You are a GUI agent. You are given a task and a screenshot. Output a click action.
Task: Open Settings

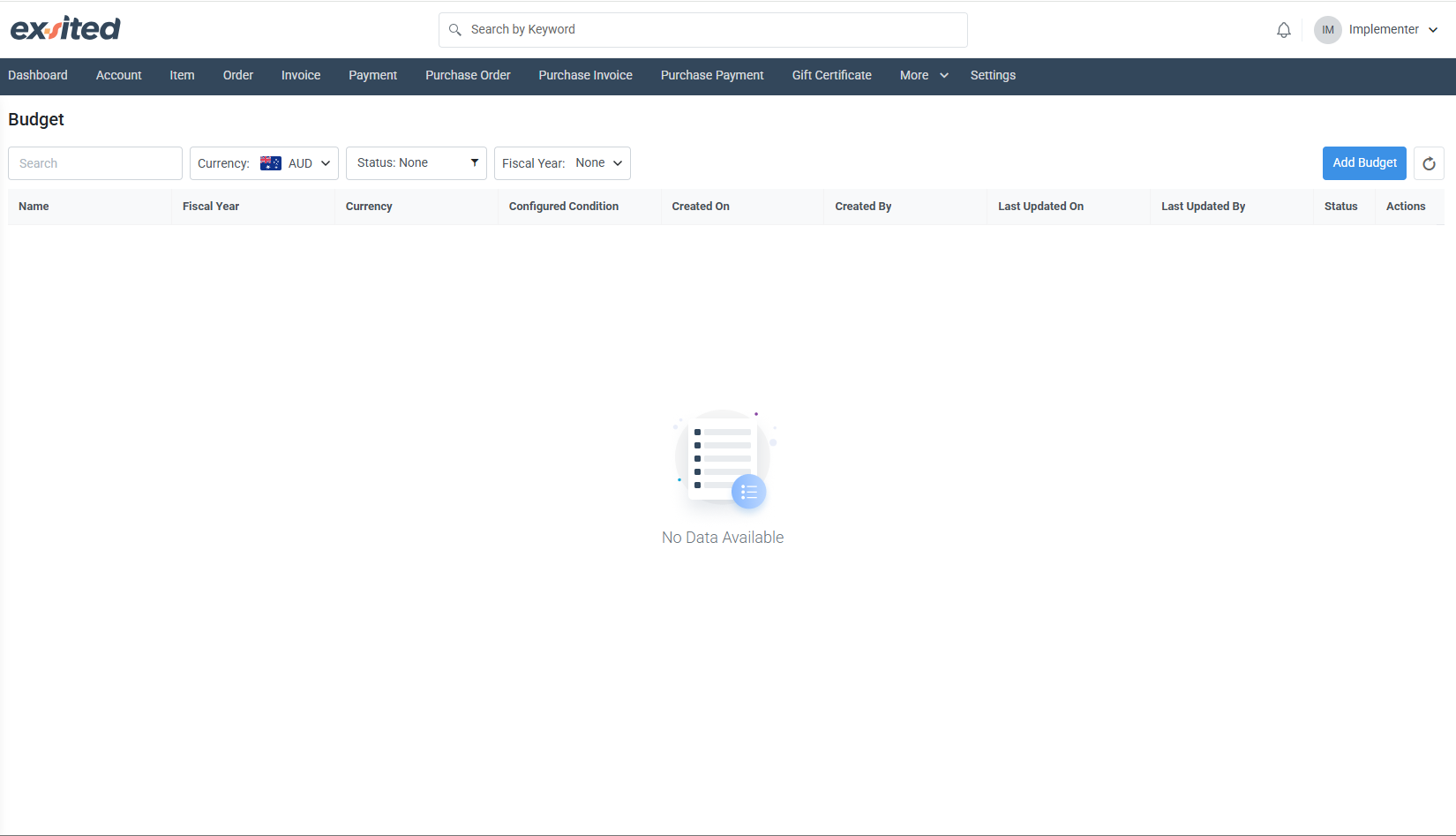tap(993, 76)
